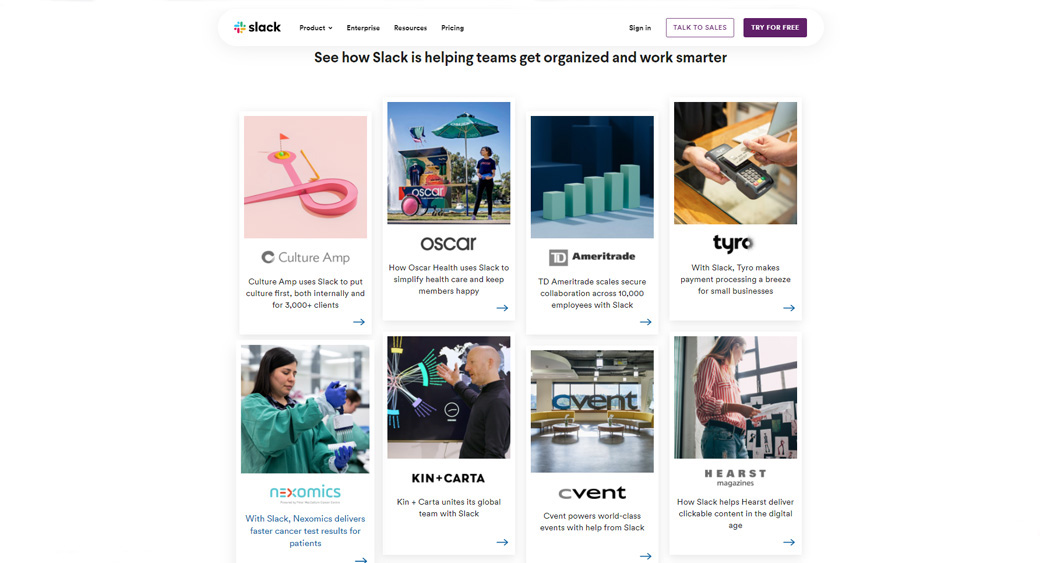Click the Sign in link
1040x563 pixels.
[x=640, y=28]
